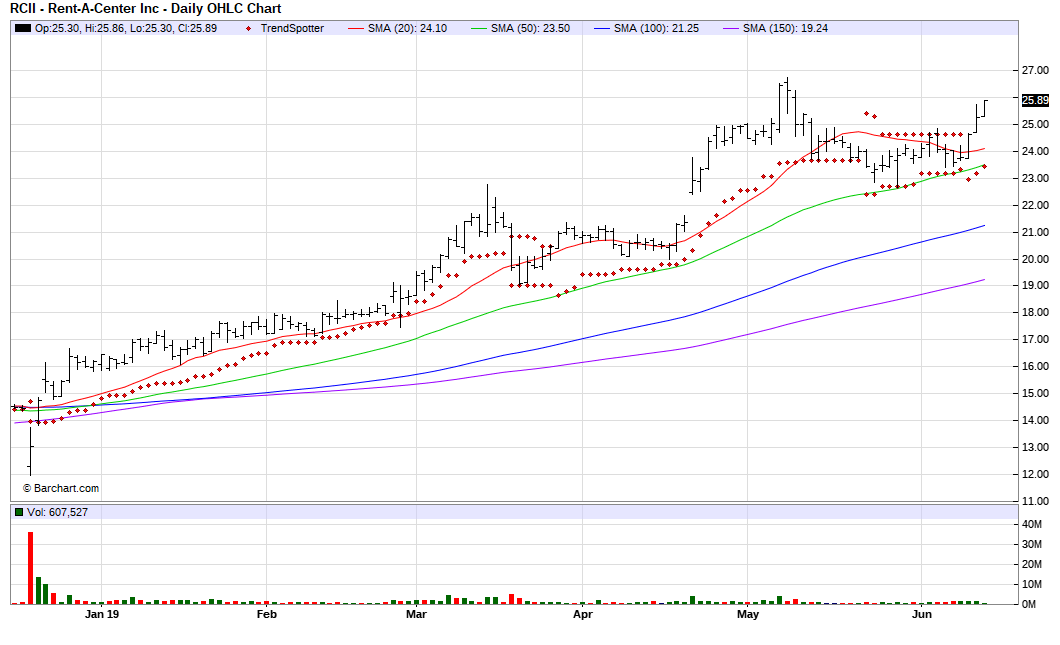Click the 40M volume axis label
This screenshot has height=645, width=1060.
[x=1032, y=524]
